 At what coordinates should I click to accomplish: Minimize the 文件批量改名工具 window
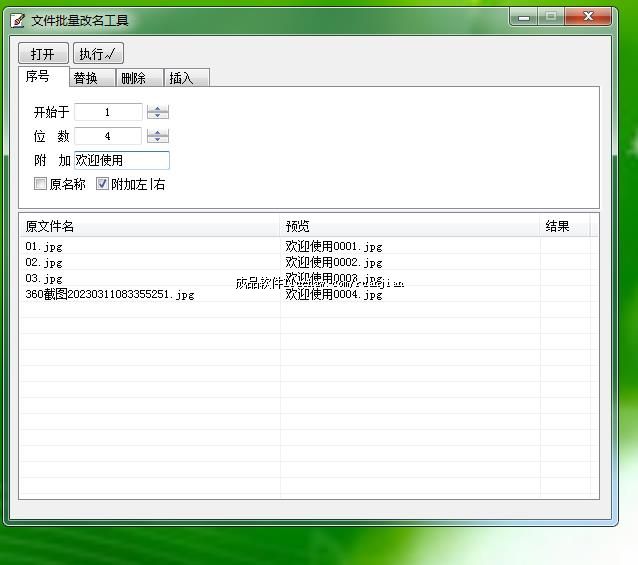coord(524,17)
